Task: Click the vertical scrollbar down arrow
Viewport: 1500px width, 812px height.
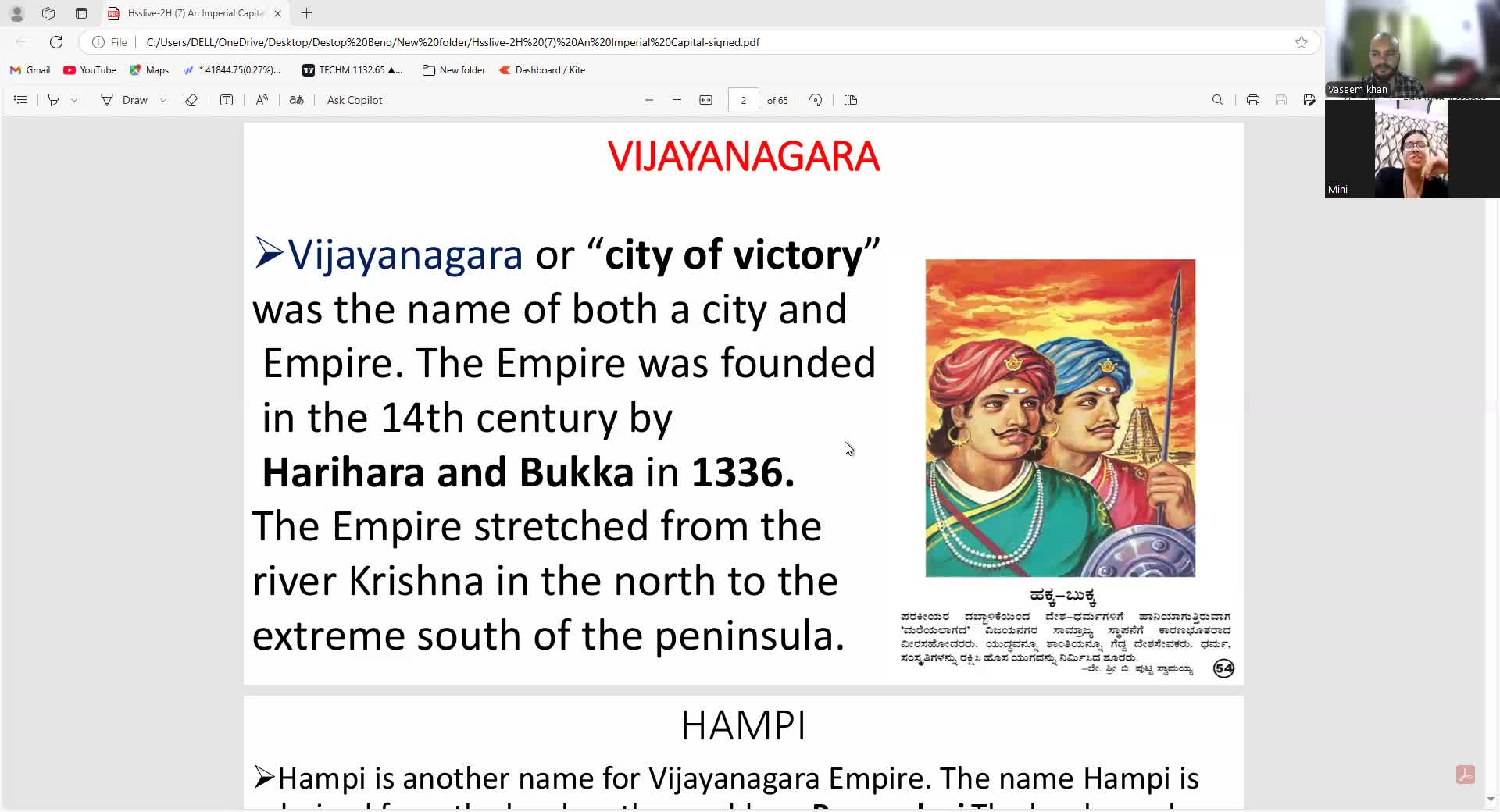Action: point(1491,800)
